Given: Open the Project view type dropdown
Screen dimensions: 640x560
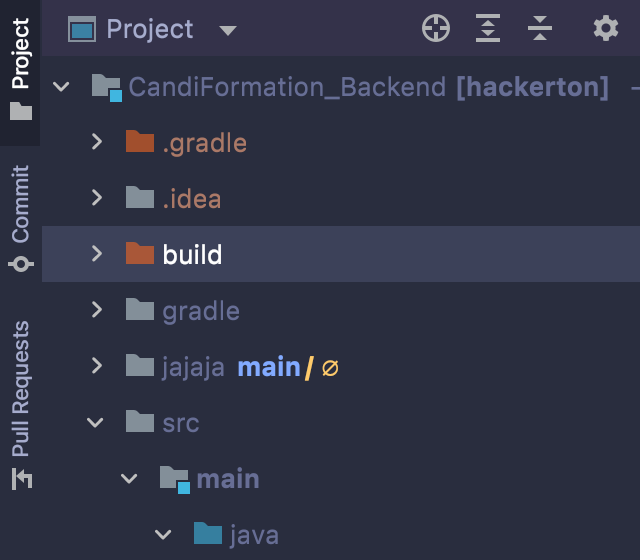Looking at the screenshot, I should coord(228,30).
